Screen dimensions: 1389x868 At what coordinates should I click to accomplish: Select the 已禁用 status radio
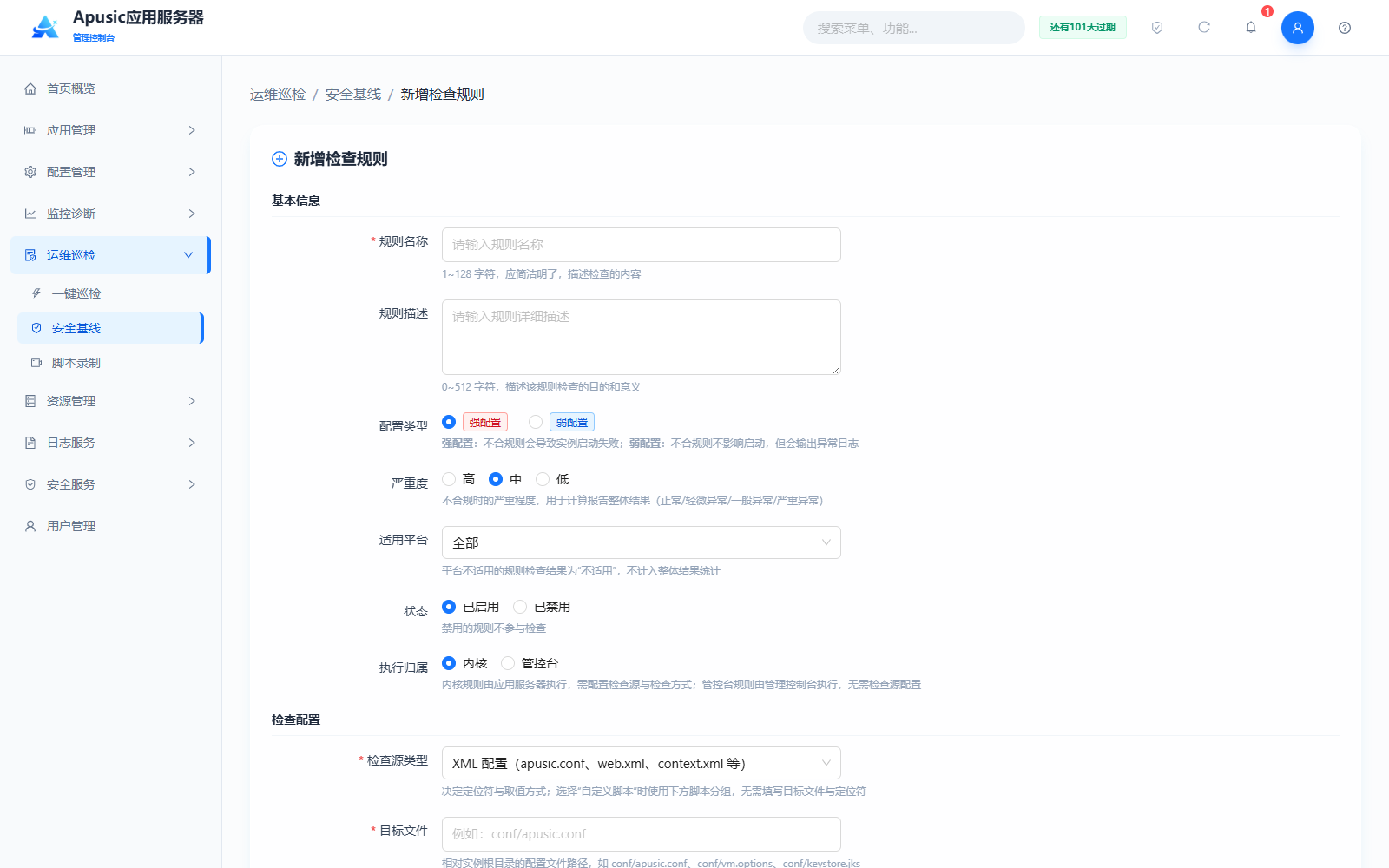520,607
